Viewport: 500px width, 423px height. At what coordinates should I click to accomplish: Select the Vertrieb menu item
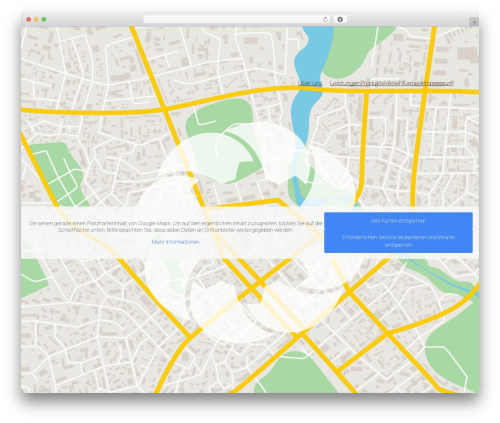click(x=393, y=83)
